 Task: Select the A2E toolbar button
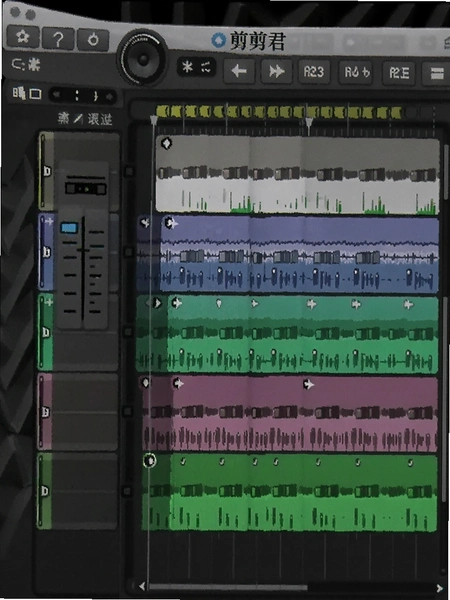[x=399, y=73]
